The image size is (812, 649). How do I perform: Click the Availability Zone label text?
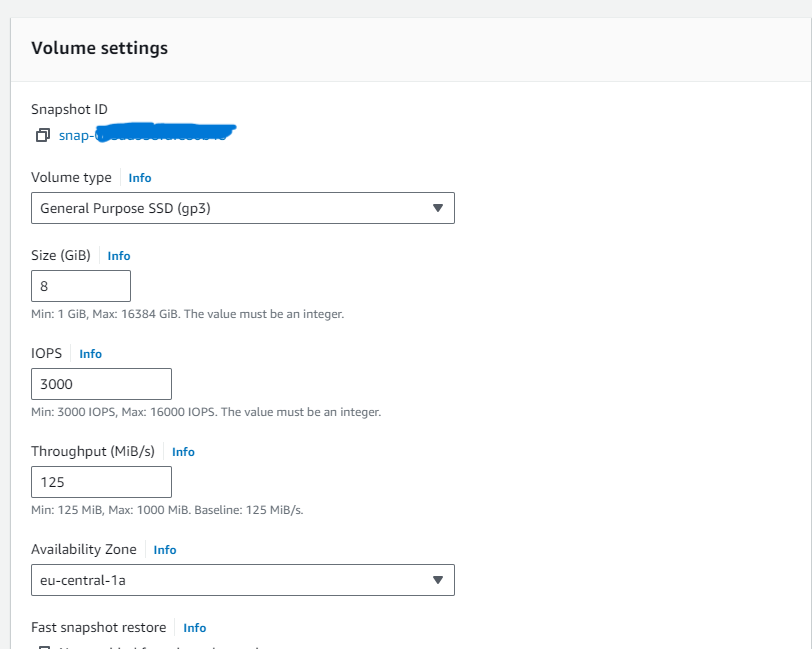click(x=84, y=549)
